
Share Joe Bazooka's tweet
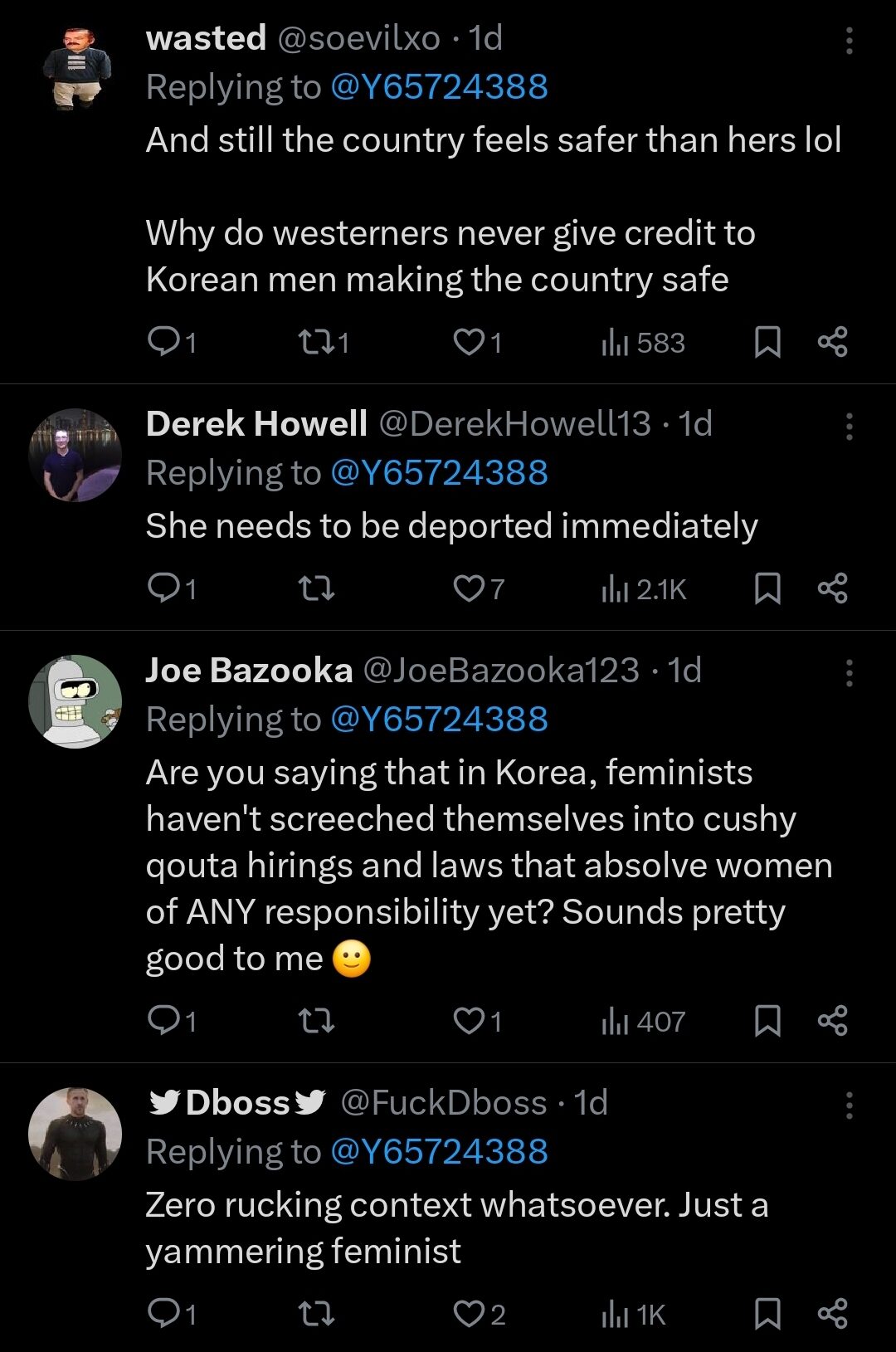[832, 1020]
